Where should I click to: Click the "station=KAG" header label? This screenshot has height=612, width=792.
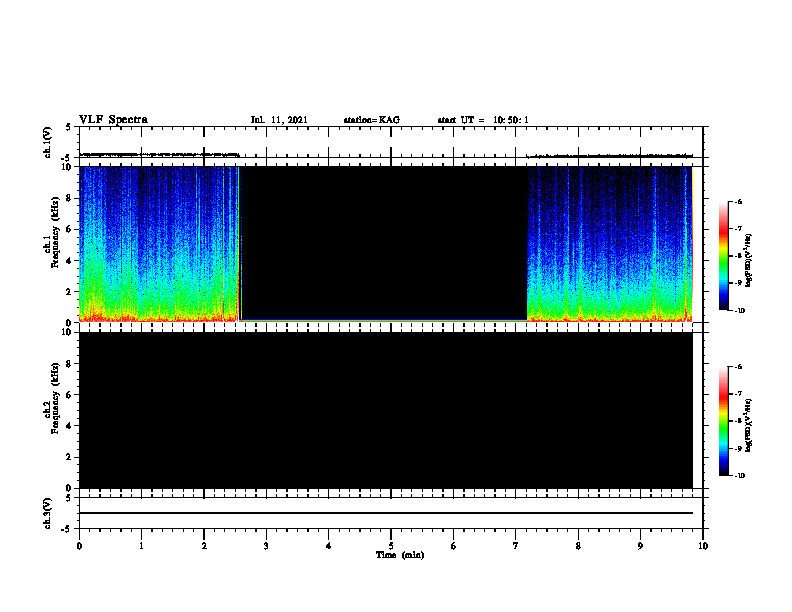[371, 120]
